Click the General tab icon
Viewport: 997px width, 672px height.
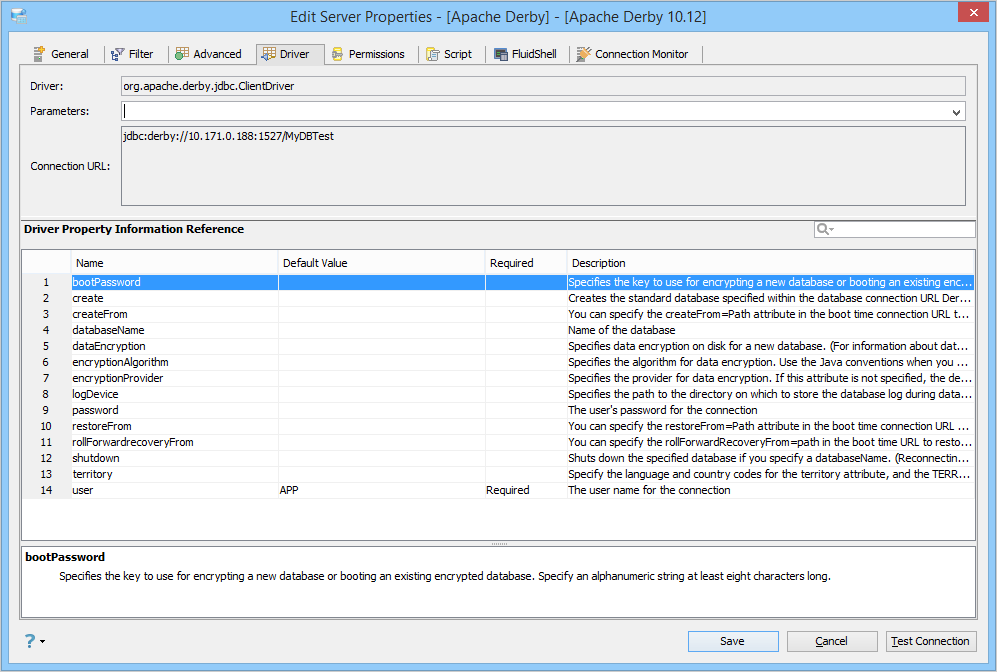(x=39, y=54)
